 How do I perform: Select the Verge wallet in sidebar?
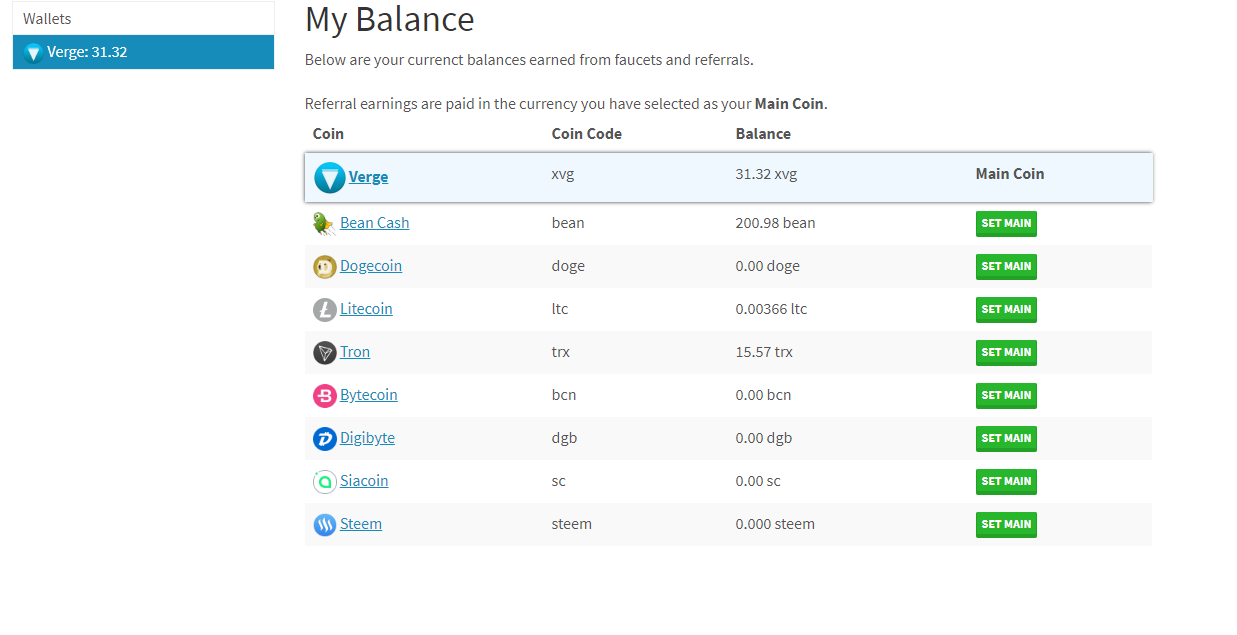click(143, 52)
